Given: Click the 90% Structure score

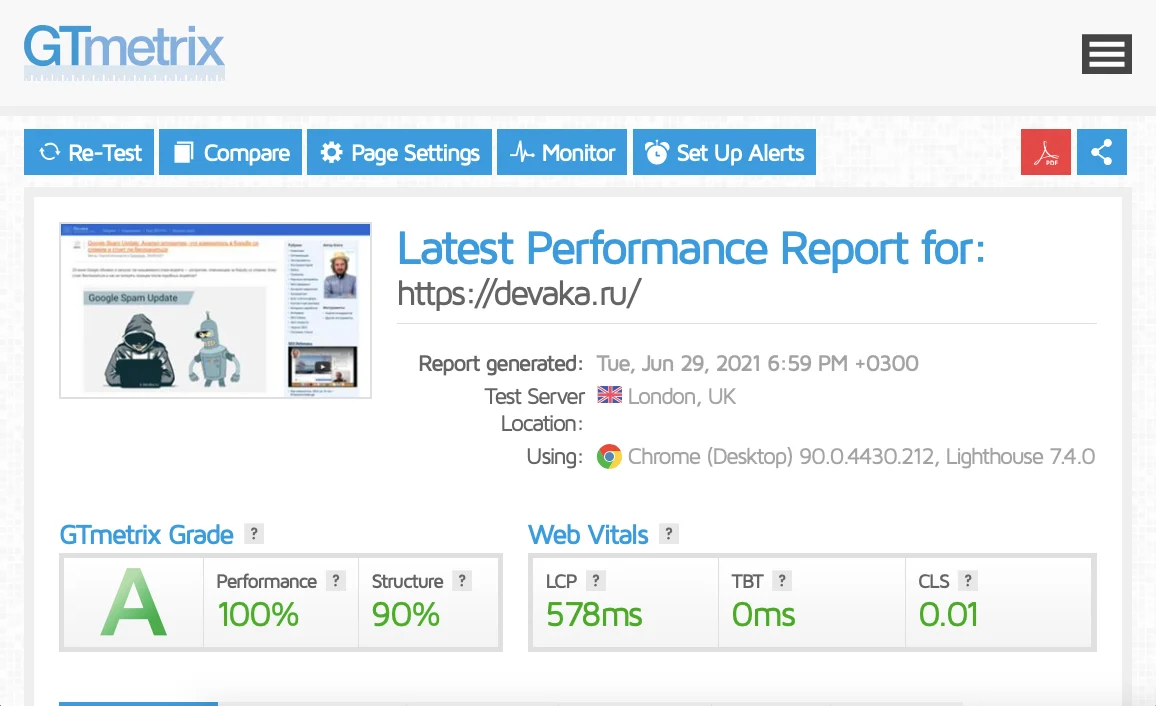Looking at the screenshot, I should click(x=405, y=615).
